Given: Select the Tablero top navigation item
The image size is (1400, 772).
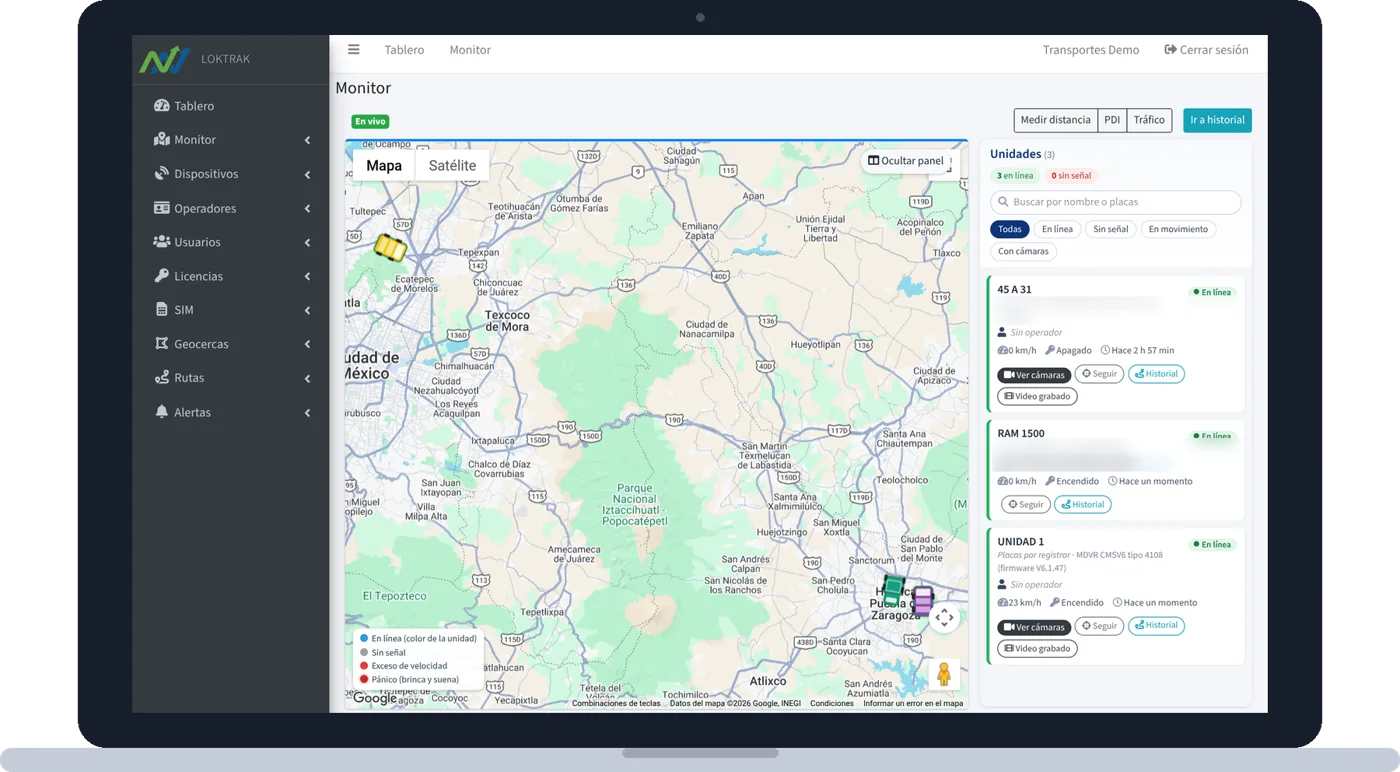Looking at the screenshot, I should point(404,50).
